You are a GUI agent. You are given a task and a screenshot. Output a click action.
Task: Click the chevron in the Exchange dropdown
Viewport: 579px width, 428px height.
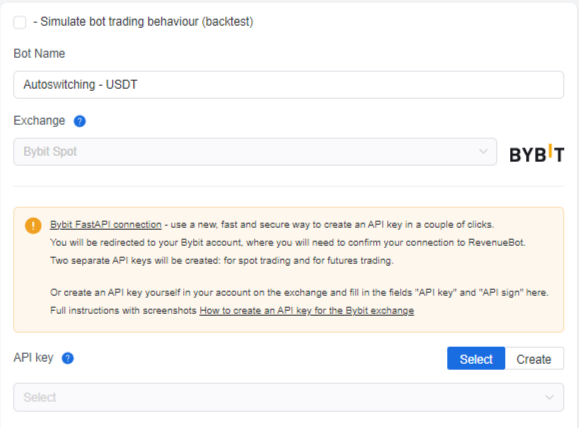coord(483,151)
